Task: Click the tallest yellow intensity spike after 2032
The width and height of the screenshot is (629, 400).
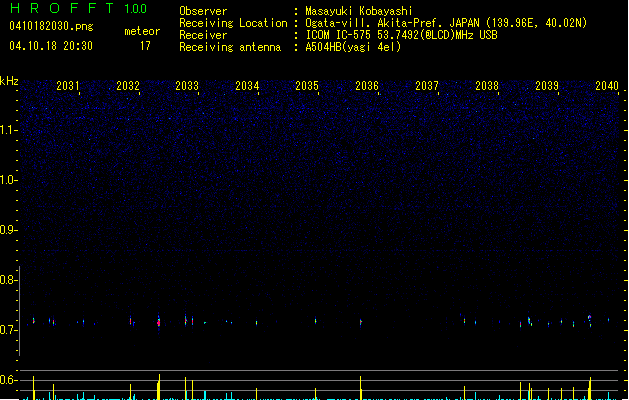Action: click(159, 387)
